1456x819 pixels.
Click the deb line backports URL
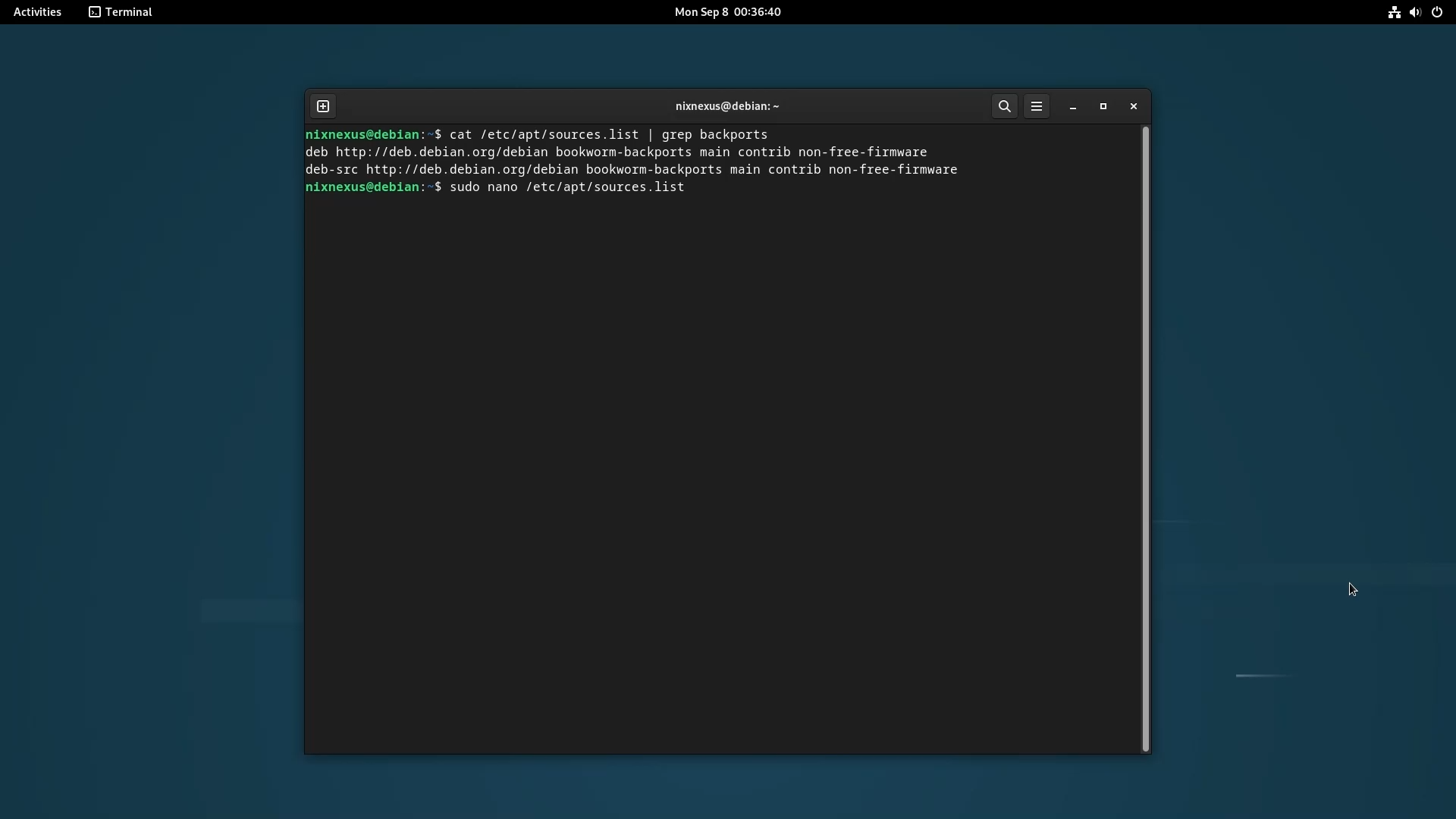[441, 152]
